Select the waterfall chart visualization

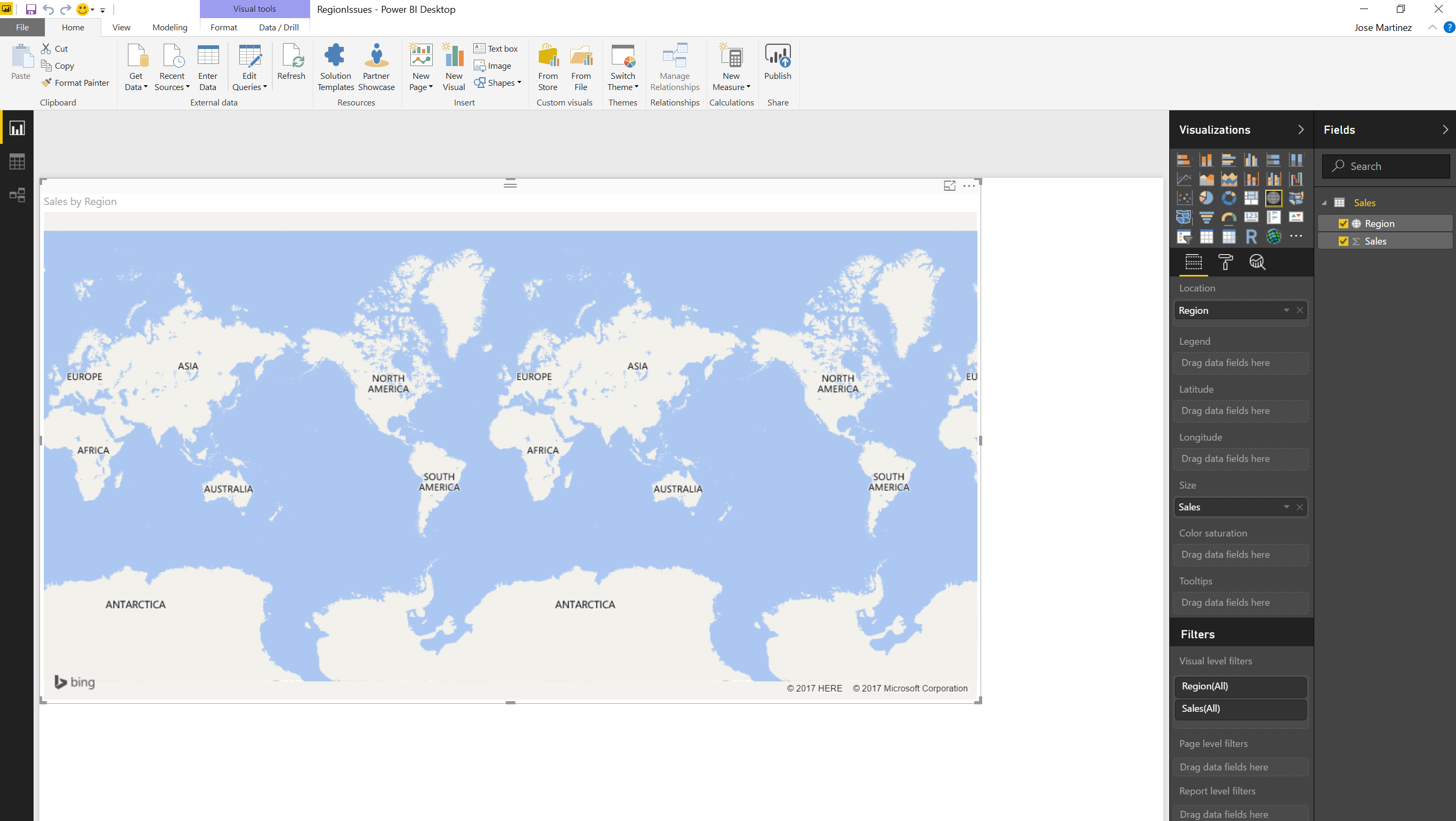[1296, 179]
